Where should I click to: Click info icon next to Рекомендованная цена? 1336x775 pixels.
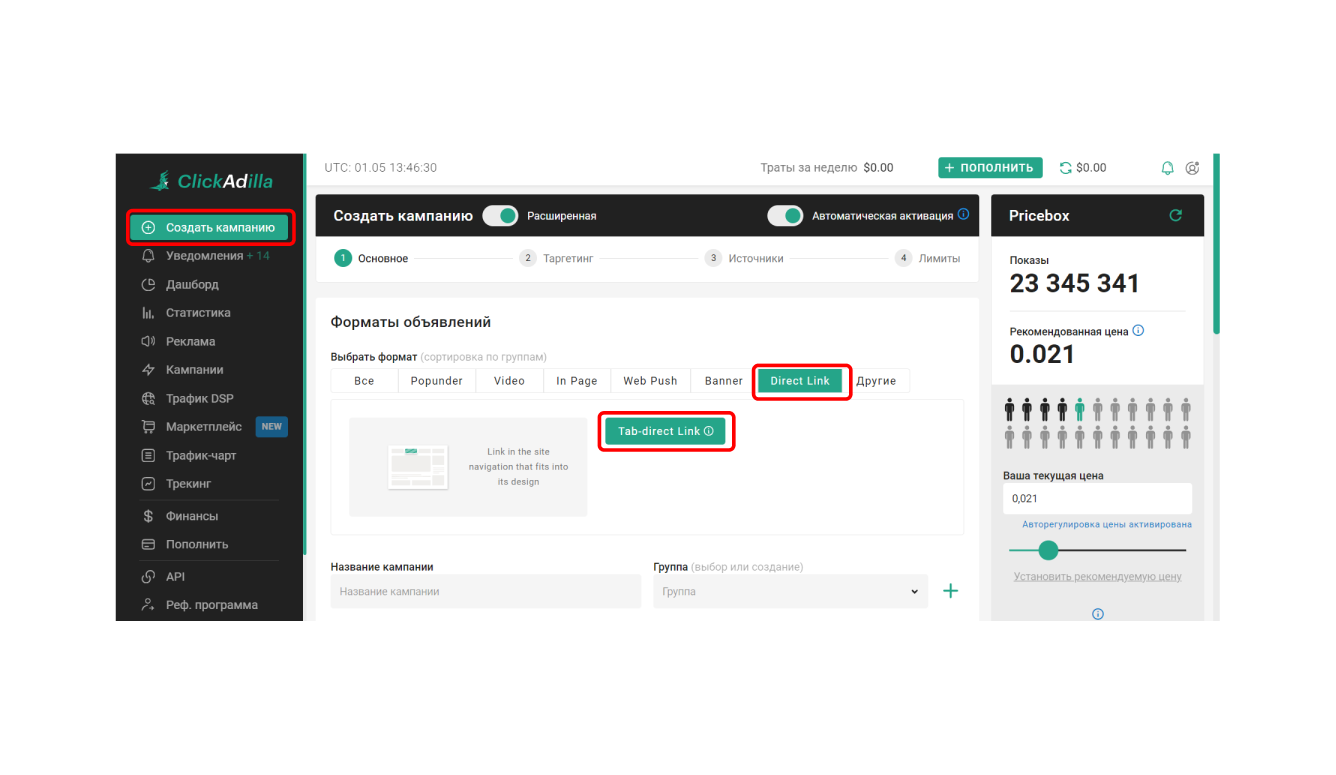[1138, 331]
